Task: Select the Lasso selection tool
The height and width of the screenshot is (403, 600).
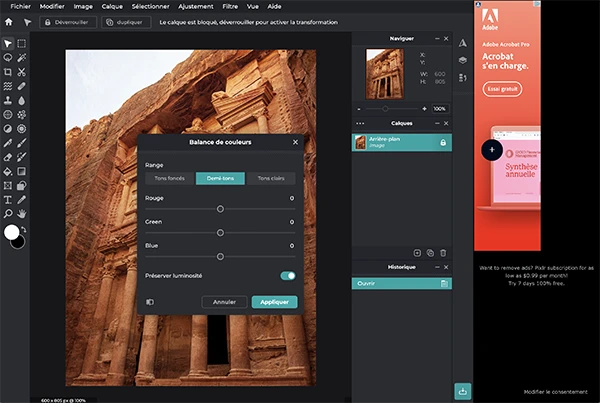Action: point(8,58)
